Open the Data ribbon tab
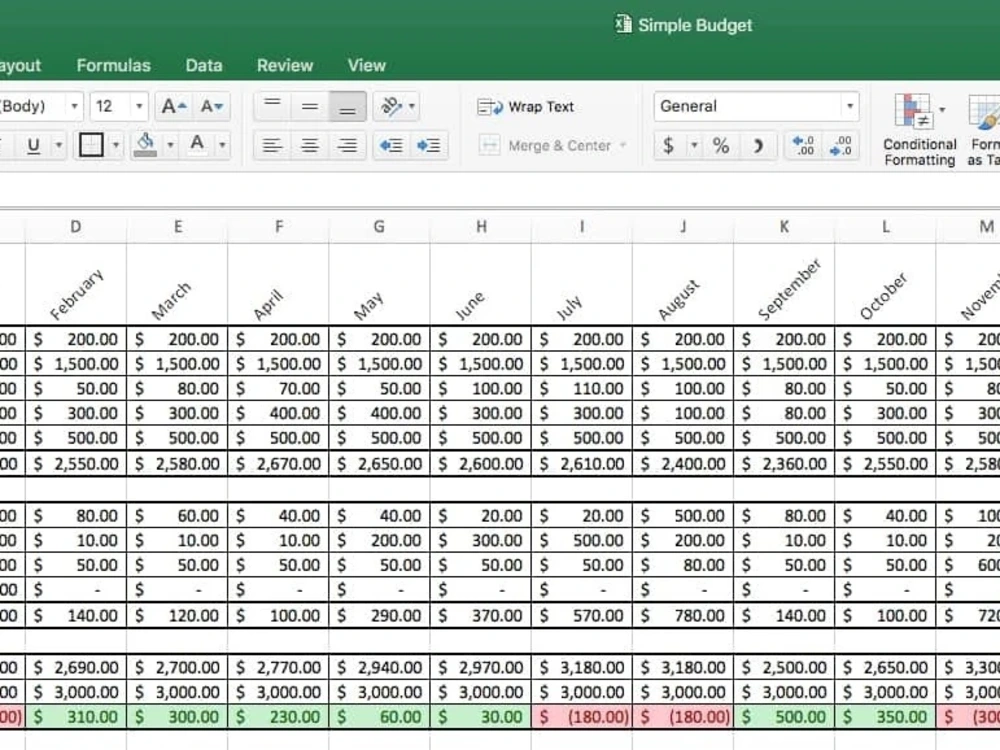 203,65
